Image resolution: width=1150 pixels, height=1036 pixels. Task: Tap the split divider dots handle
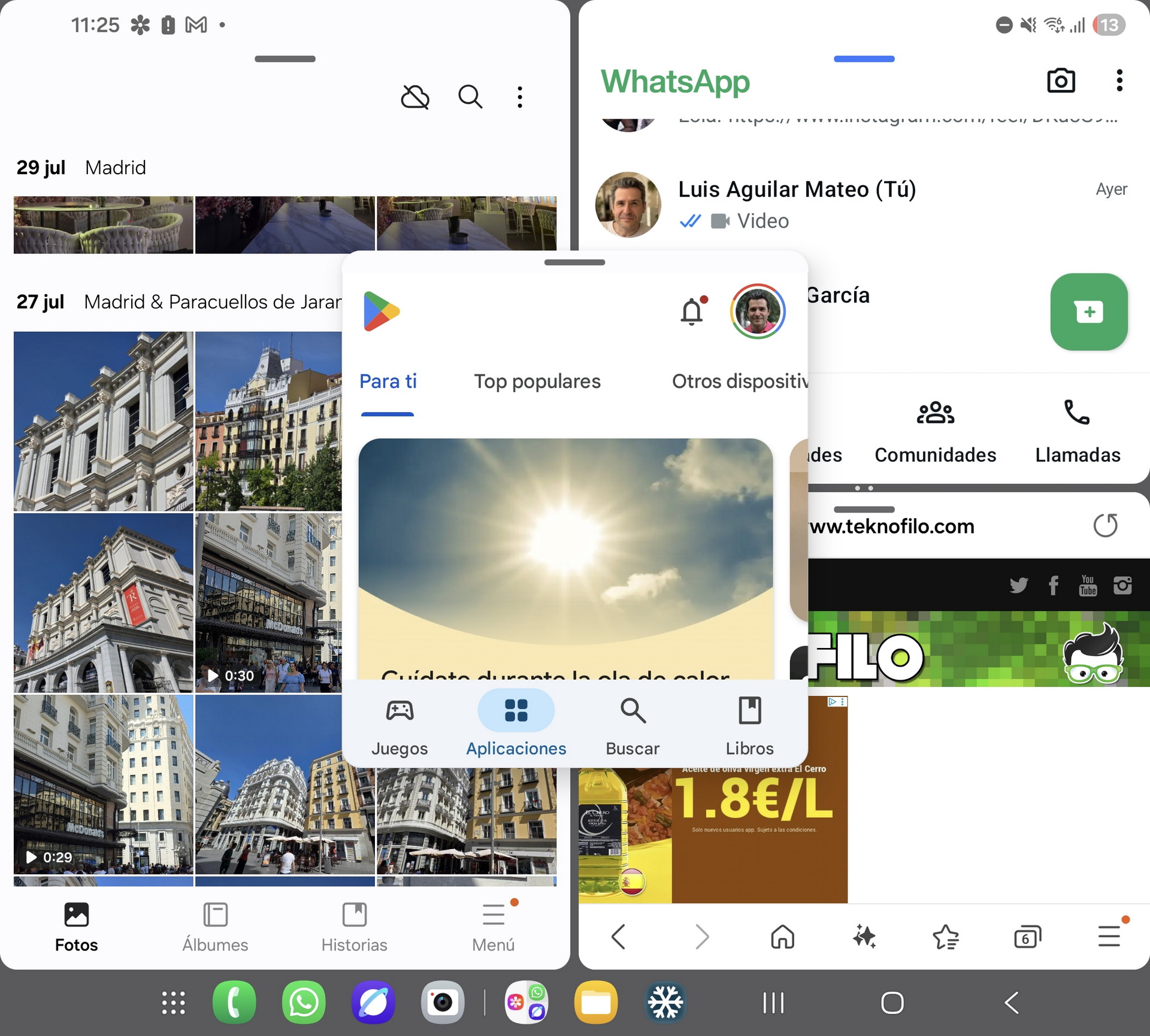tap(864, 488)
